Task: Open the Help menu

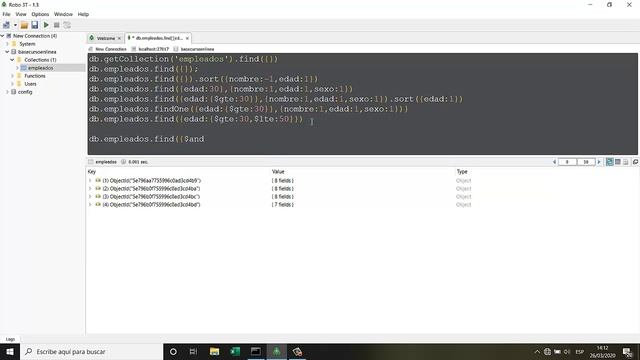Action: (x=83, y=14)
